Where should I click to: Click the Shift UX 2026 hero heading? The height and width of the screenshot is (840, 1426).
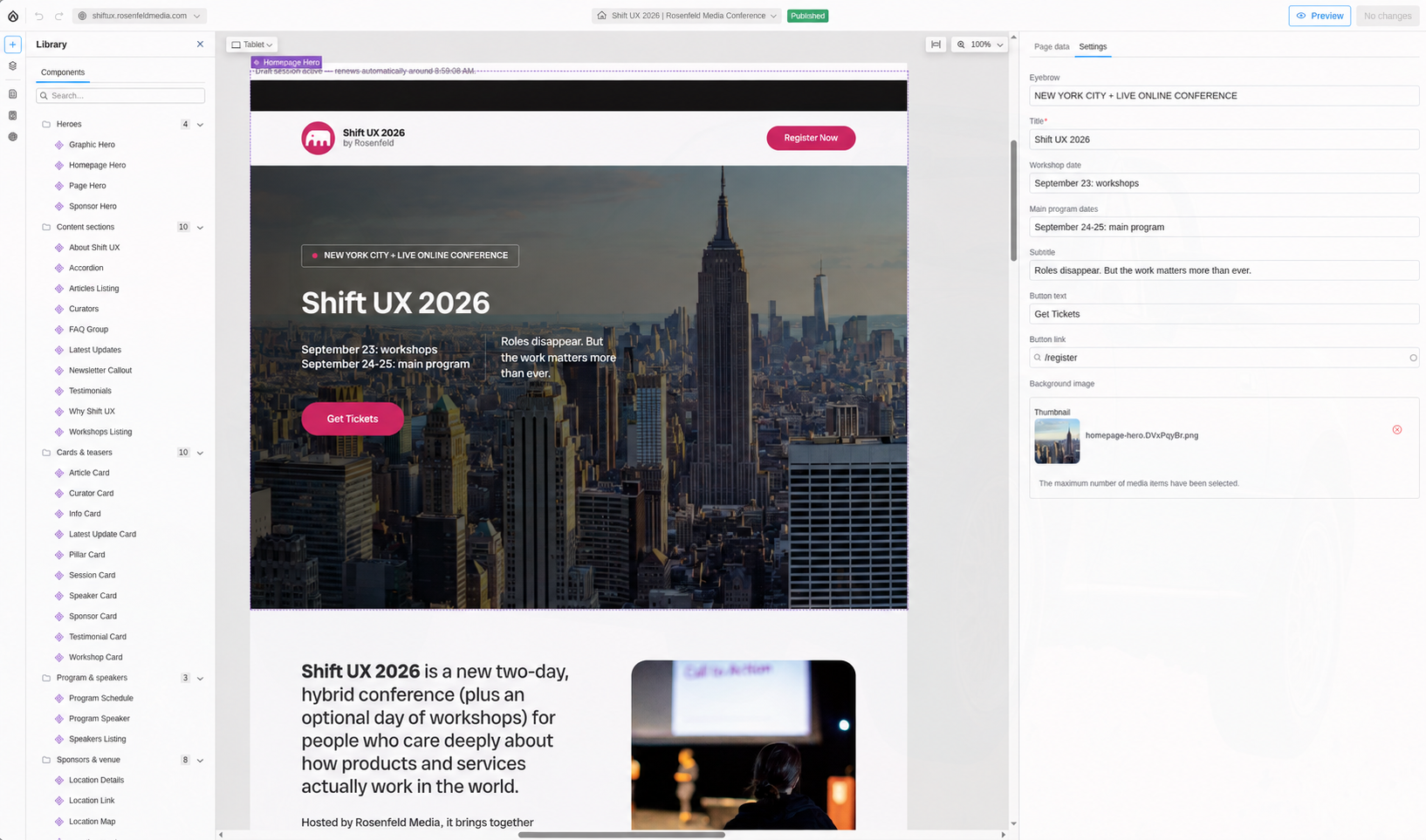(395, 303)
